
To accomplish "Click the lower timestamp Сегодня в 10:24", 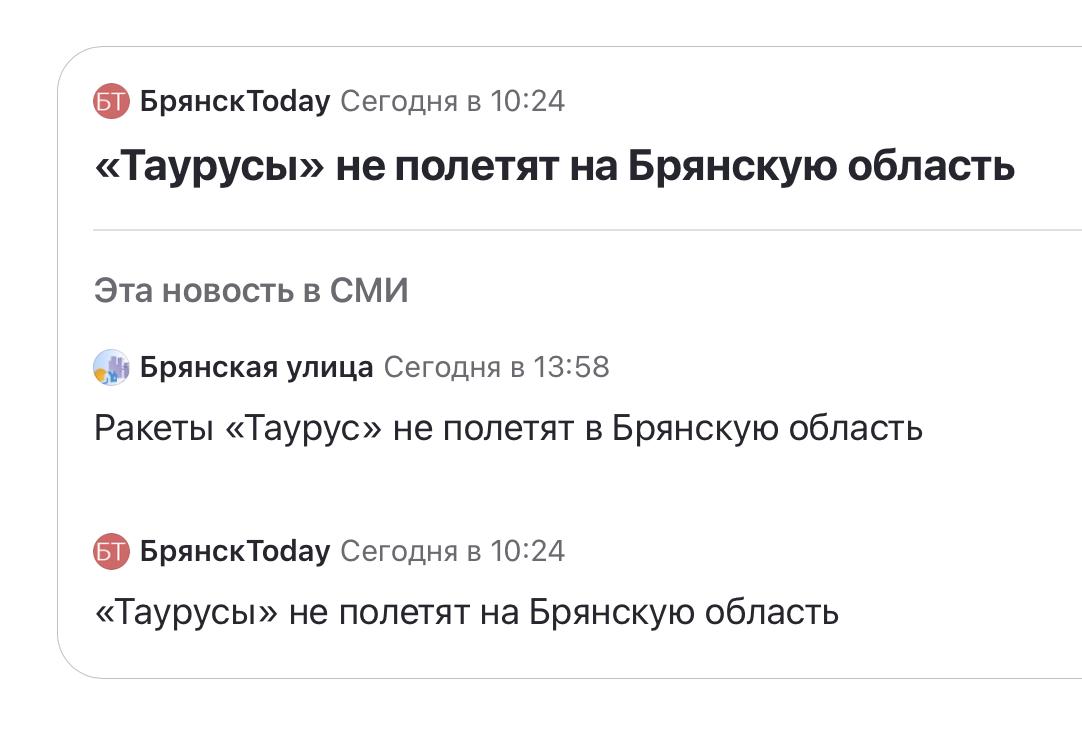I will (453, 551).
